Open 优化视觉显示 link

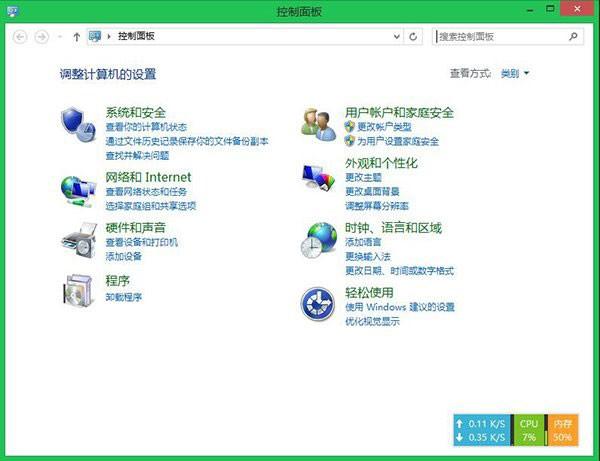point(372,321)
